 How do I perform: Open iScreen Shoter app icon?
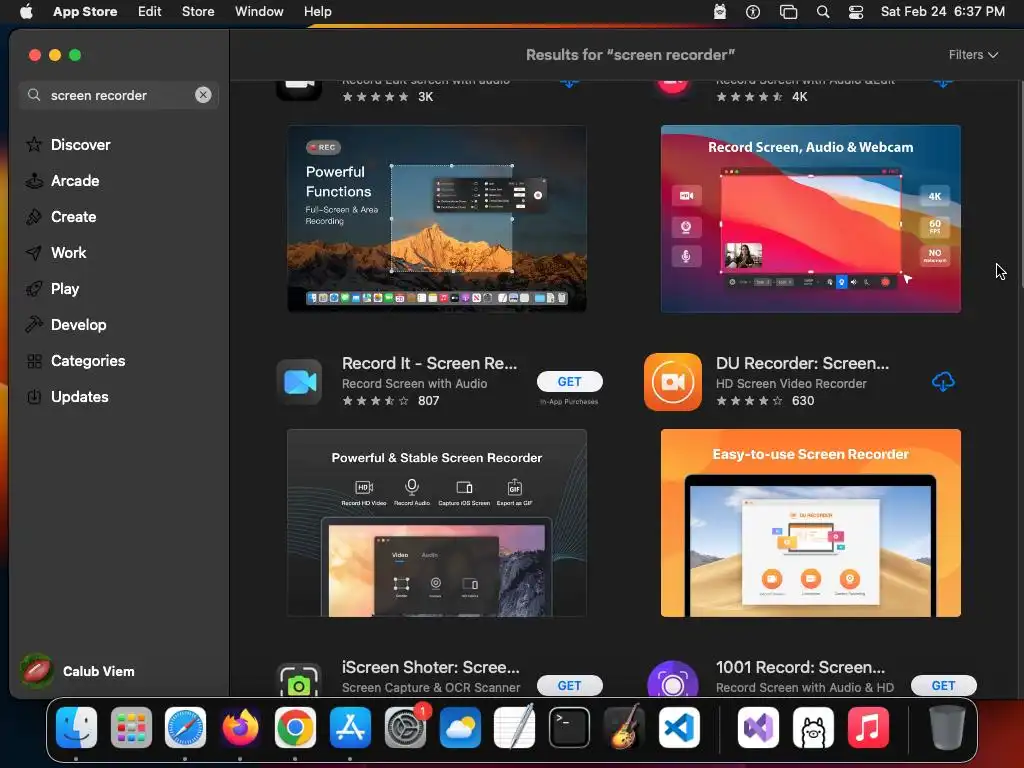(299, 680)
